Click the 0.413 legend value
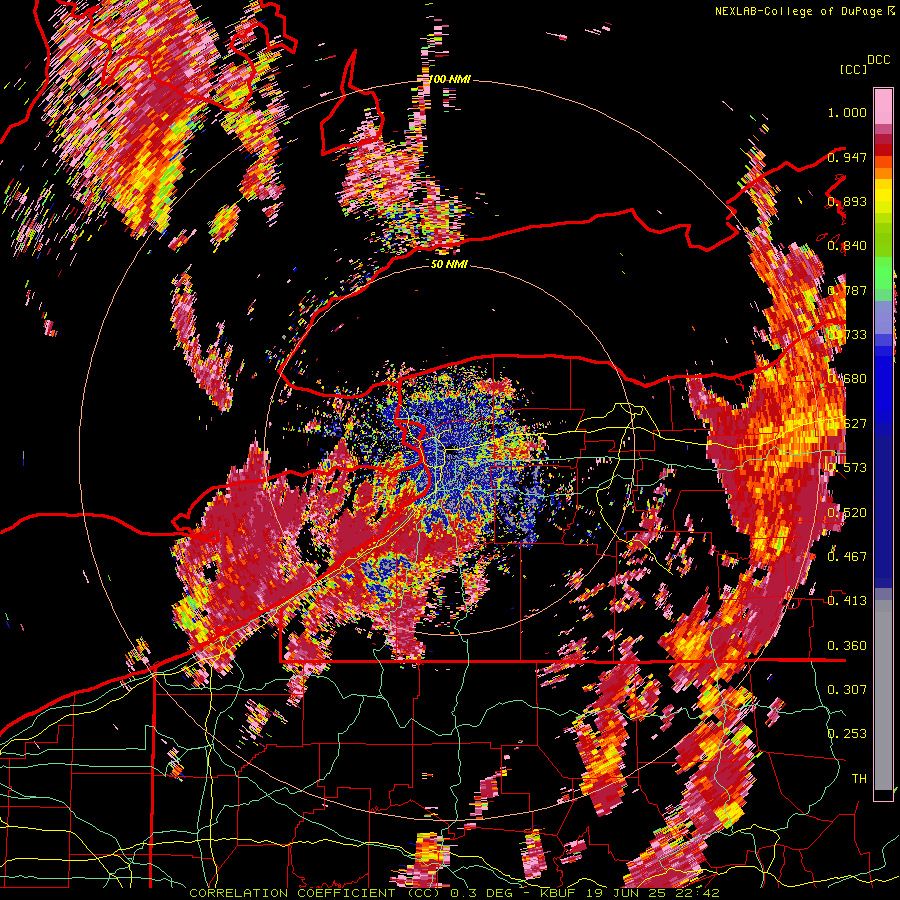Viewport: 900px width, 900px height. (x=847, y=601)
